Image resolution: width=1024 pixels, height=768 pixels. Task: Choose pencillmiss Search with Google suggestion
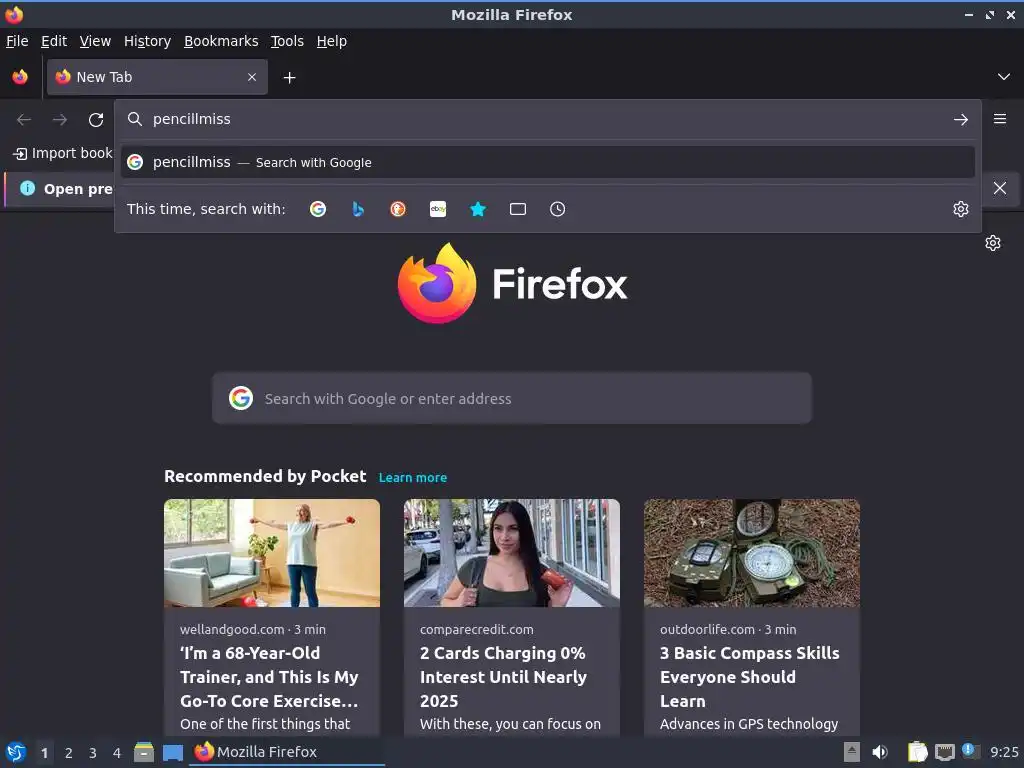coord(547,162)
